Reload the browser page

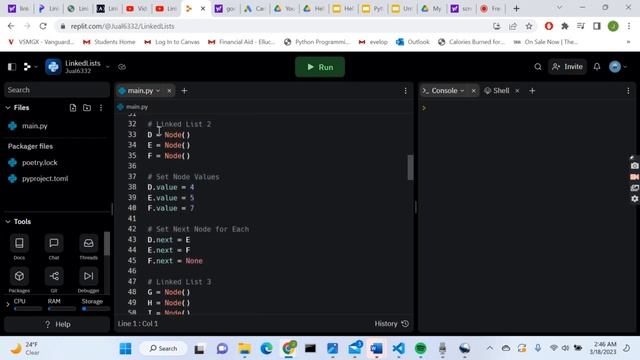(x=43, y=26)
